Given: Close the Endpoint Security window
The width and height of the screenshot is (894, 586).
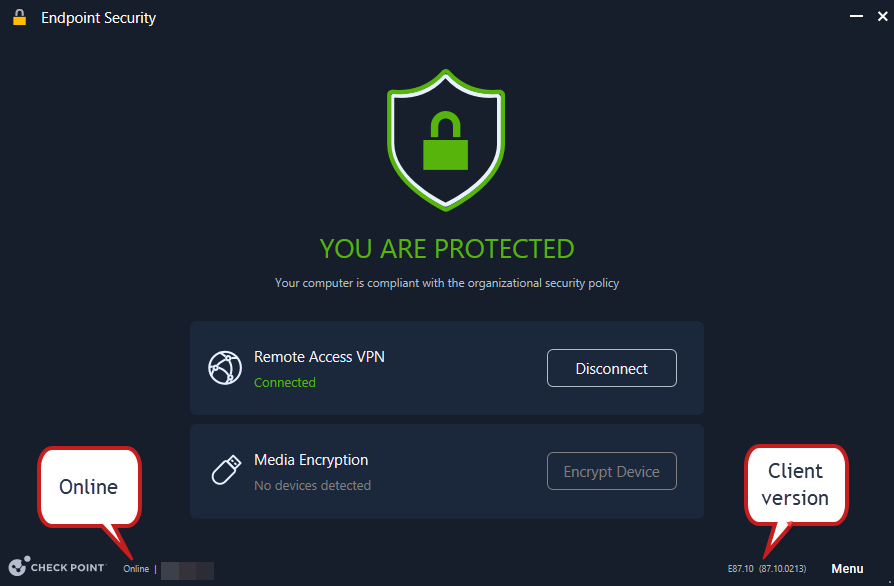Looking at the screenshot, I should (882, 17).
